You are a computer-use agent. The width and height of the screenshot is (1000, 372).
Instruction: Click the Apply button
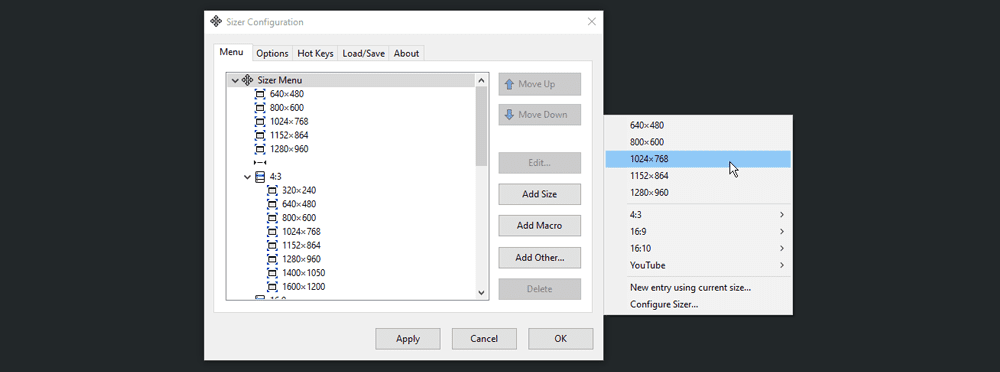(408, 339)
